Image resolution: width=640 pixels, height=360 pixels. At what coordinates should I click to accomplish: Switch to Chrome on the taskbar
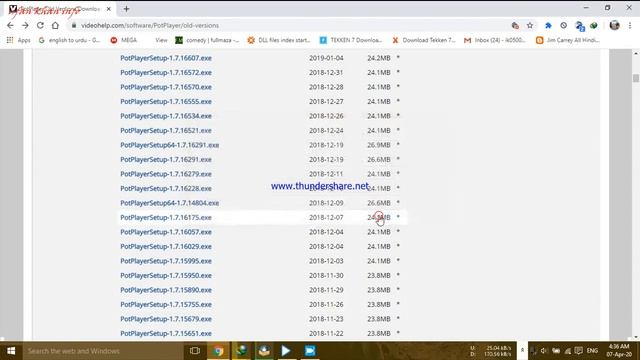[x=218, y=351]
